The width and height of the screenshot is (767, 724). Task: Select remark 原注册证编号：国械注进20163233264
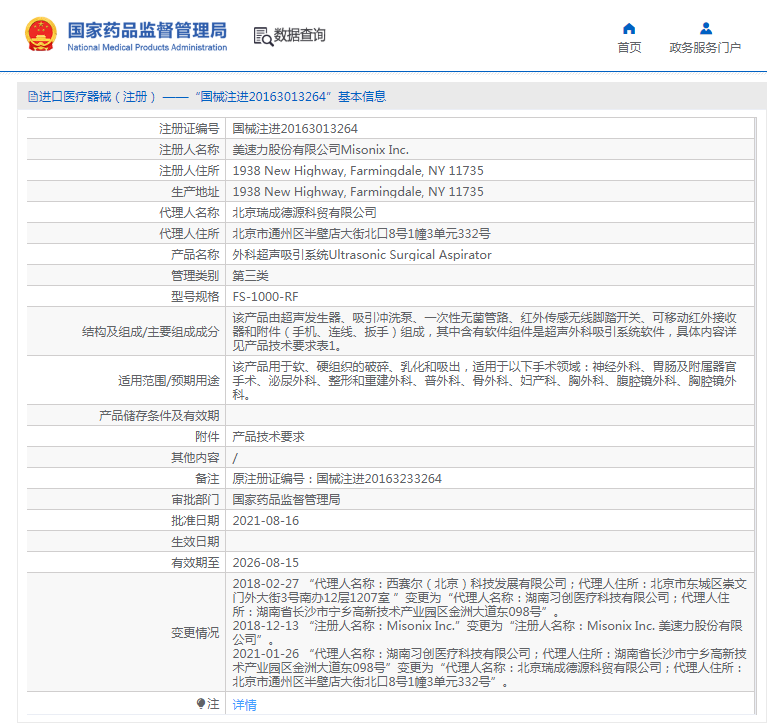337,479
